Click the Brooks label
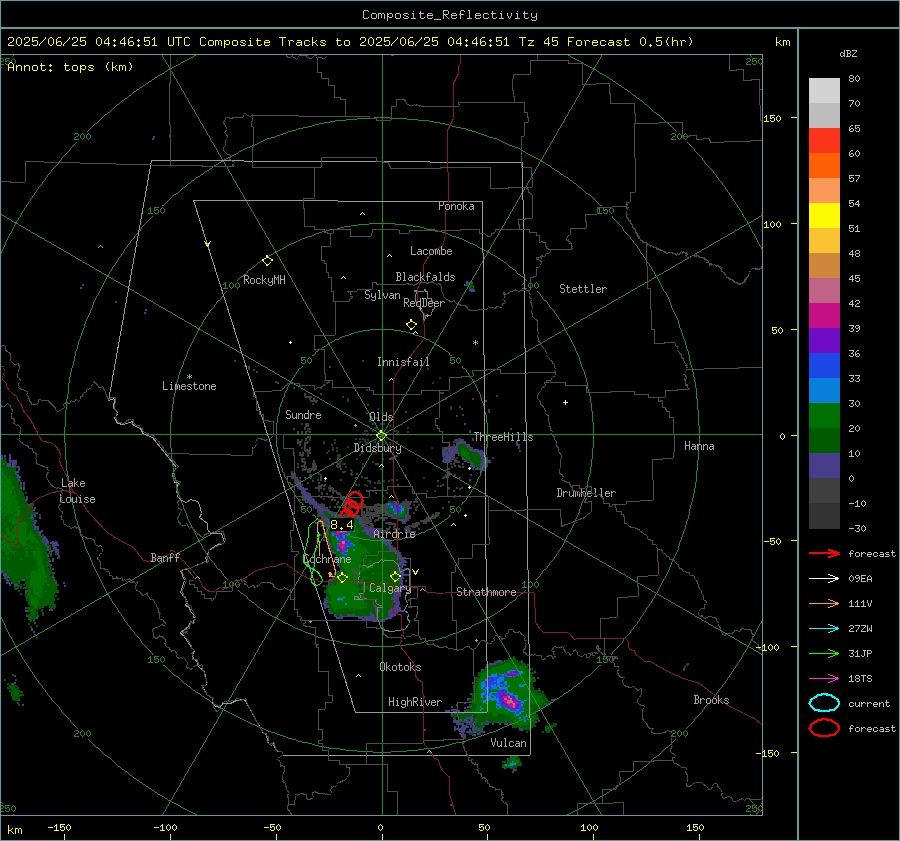Viewport: 900px width, 841px height. tap(711, 700)
